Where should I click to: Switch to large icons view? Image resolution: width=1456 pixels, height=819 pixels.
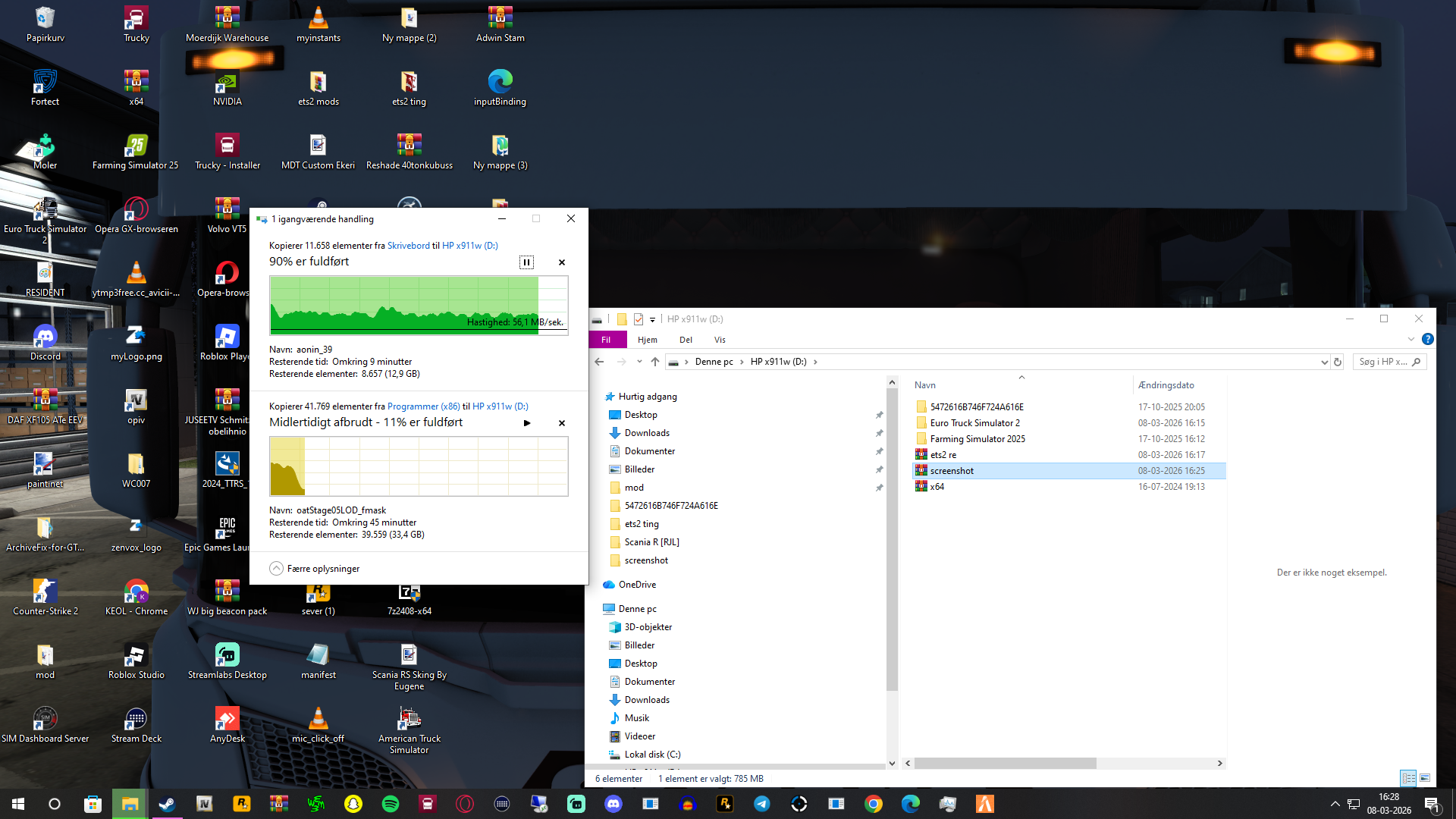[x=1425, y=778]
